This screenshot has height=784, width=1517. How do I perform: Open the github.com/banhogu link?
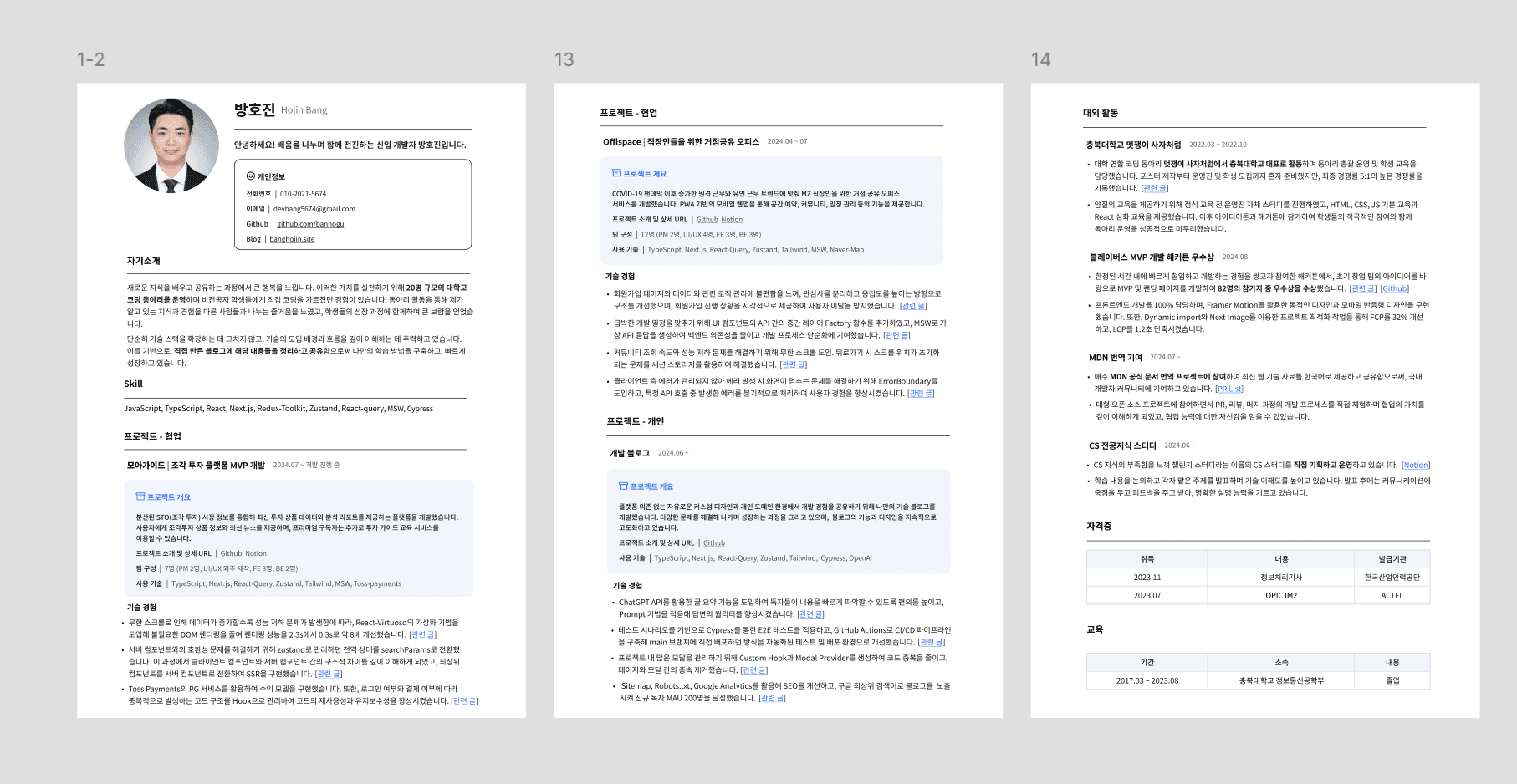pos(310,224)
